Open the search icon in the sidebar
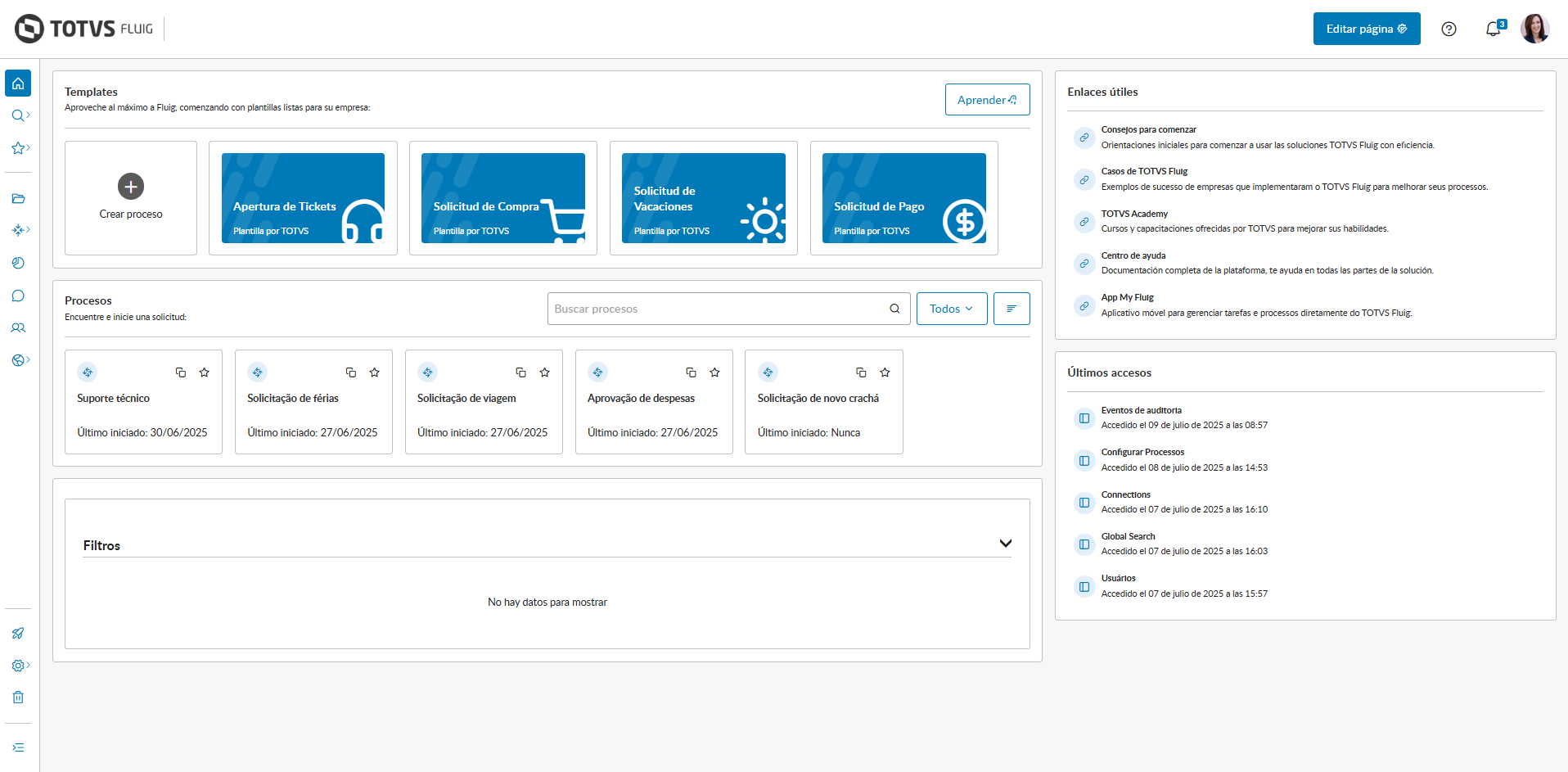 coord(20,115)
